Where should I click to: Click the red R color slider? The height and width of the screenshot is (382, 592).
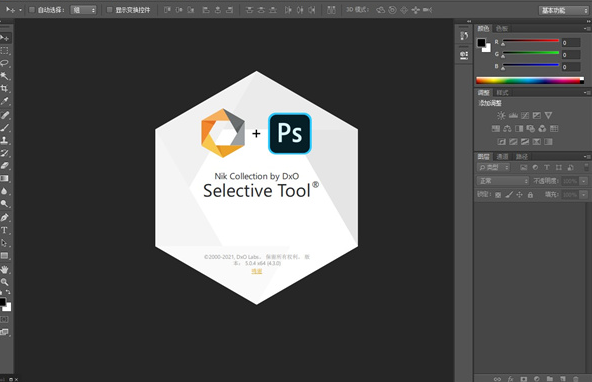[x=530, y=40]
